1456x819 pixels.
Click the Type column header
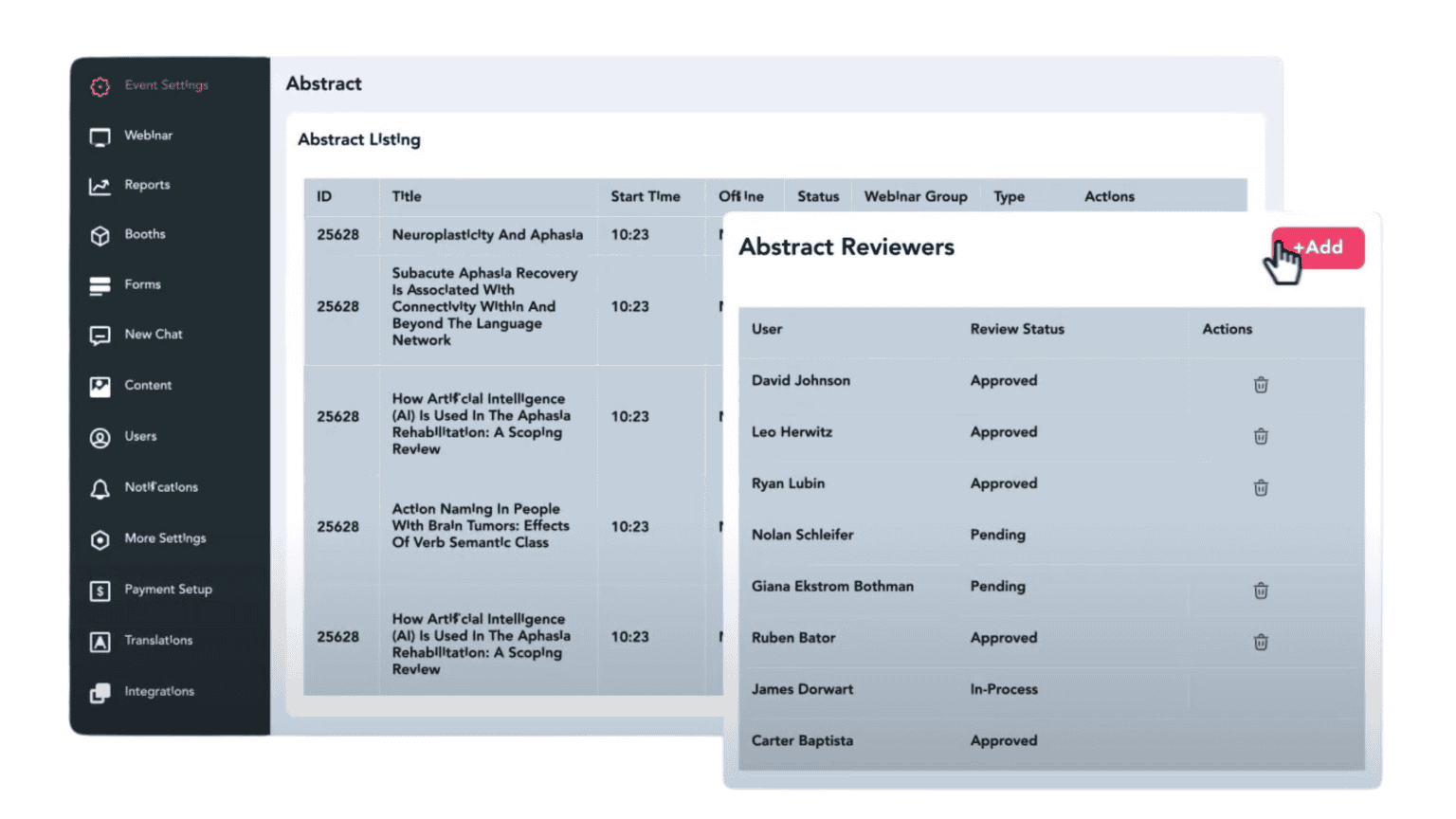pyautogui.click(x=1009, y=196)
